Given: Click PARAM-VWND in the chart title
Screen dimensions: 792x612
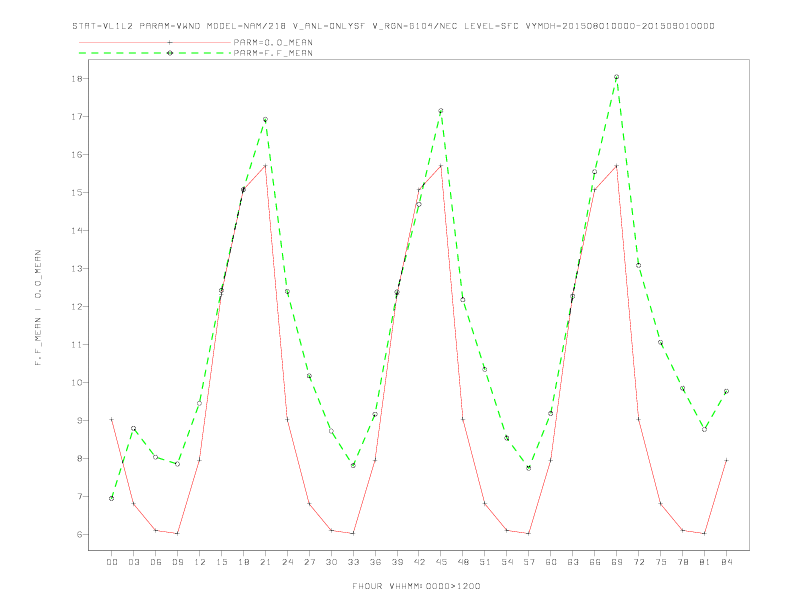Looking at the screenshot, I should pyautogui.click(x=170, y=26).
